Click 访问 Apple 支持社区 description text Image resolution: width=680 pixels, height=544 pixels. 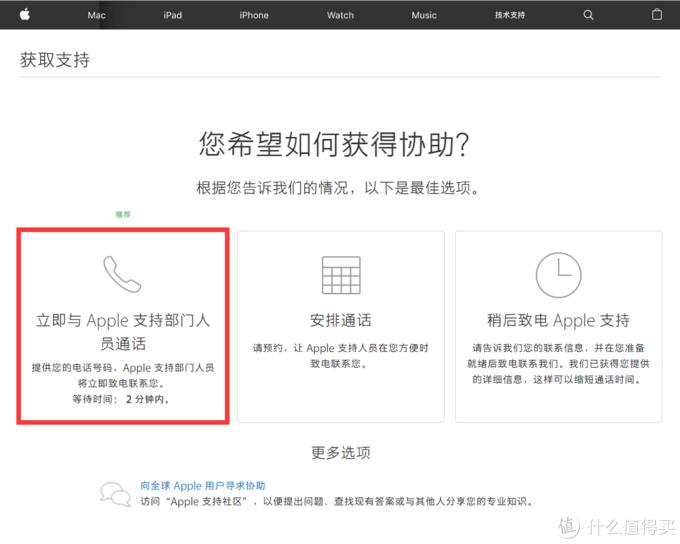pos(337,501)
